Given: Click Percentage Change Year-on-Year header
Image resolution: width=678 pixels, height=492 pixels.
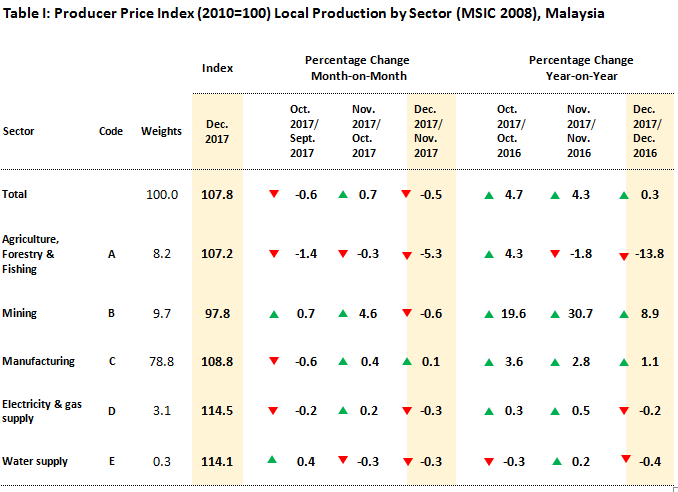Looking at the screenshot, I should [580, 68].
